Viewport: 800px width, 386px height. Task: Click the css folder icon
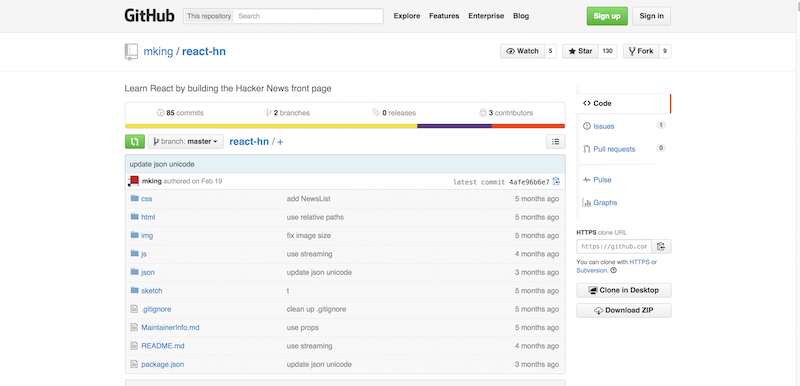(x=135, y=198)
